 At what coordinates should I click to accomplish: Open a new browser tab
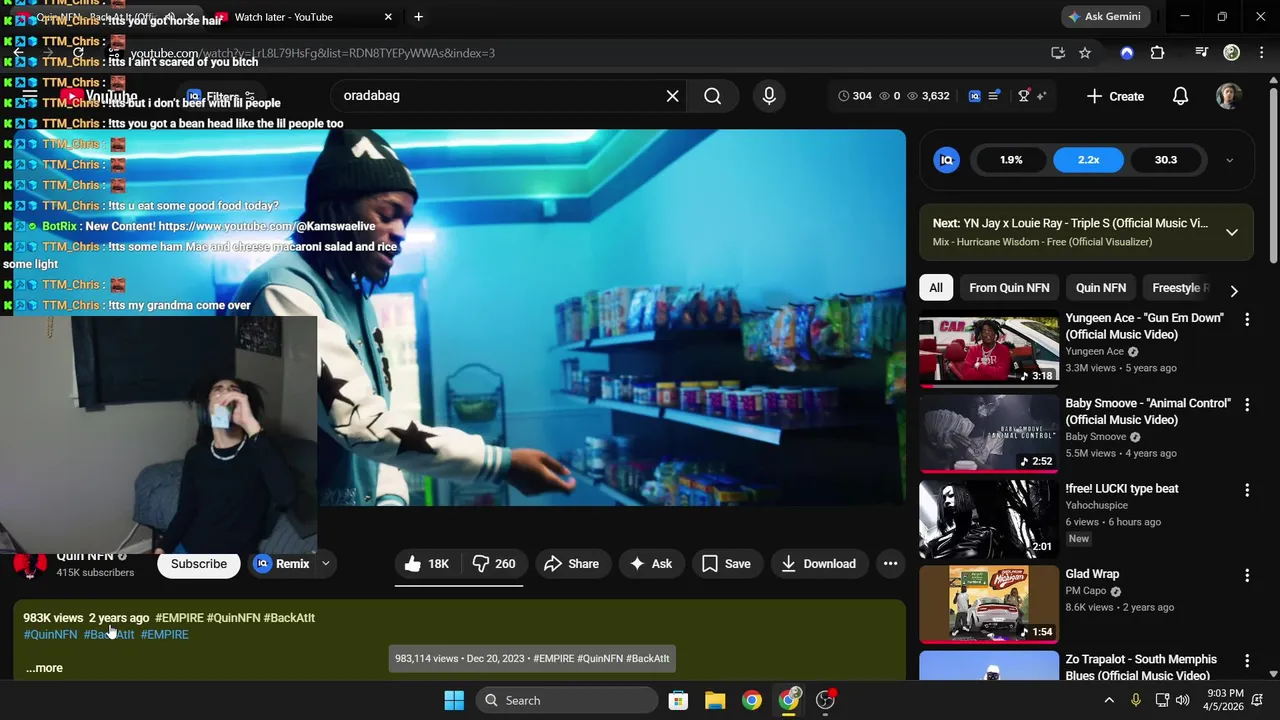point(418,17)
